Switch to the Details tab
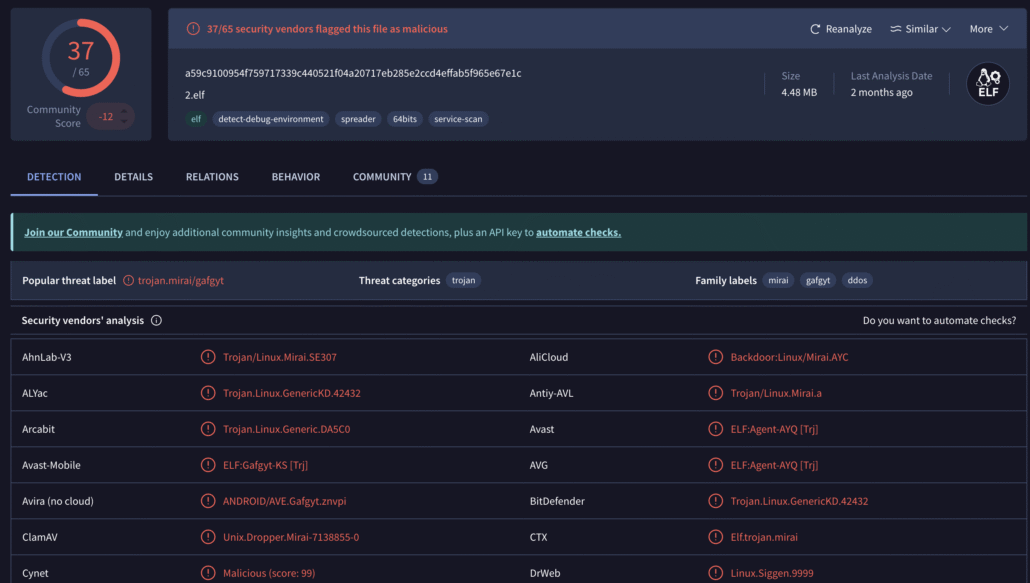This screenshot has height=583, width=1030. point(133,177)
